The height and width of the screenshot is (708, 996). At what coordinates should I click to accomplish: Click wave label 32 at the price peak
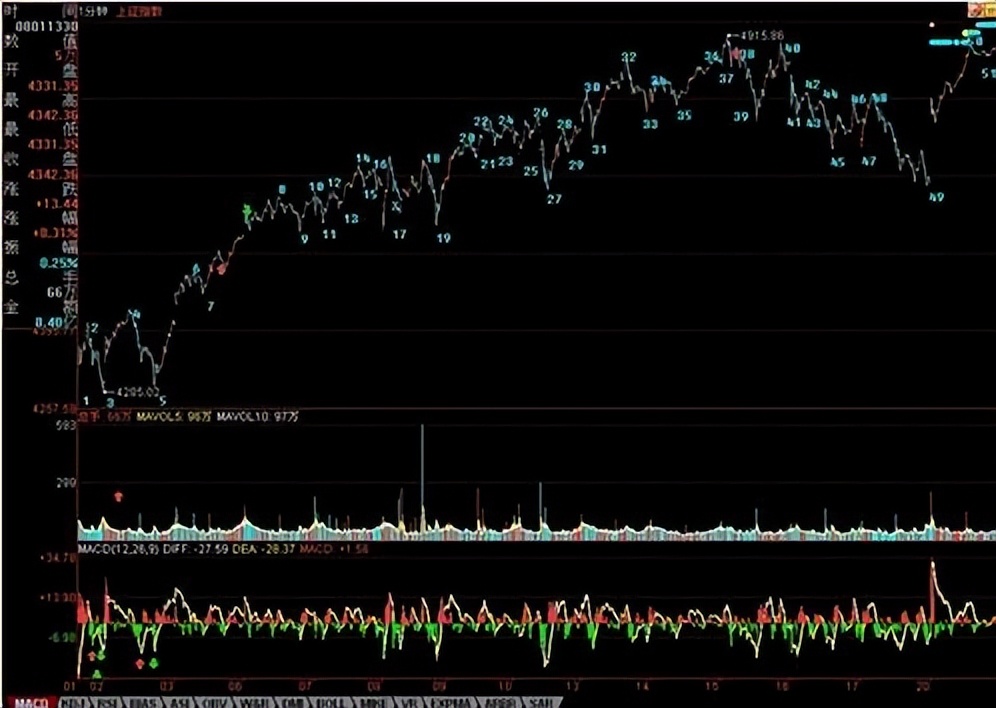(628, 57)
